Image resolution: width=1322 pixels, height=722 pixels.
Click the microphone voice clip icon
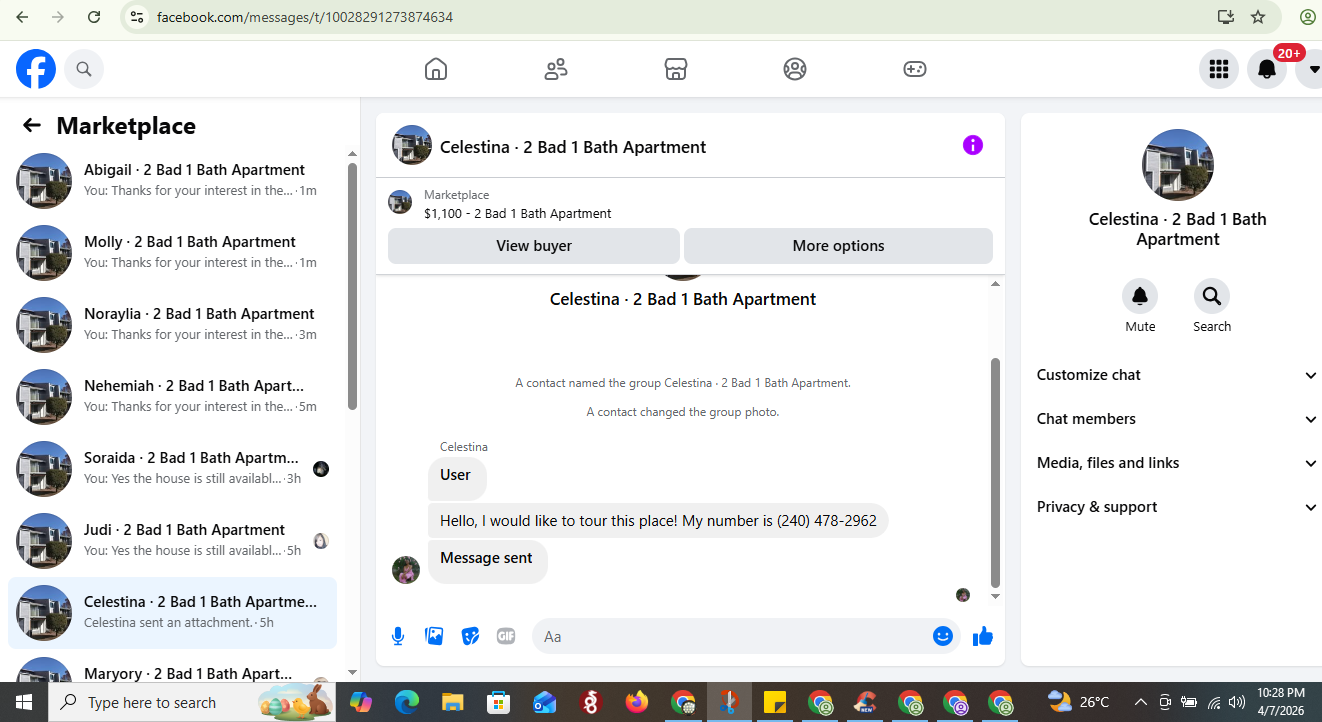point(398,636)
